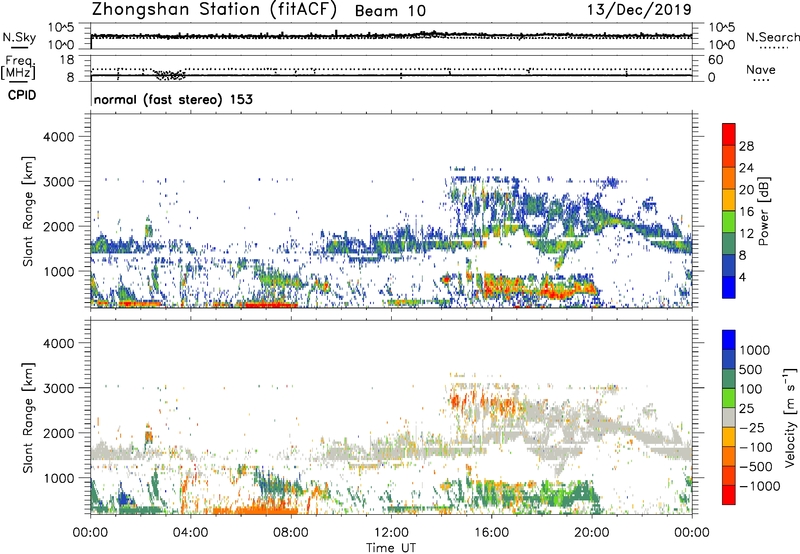
Task: Click the '24' tick on the power colorbar
Action: [x=746, y=168]
